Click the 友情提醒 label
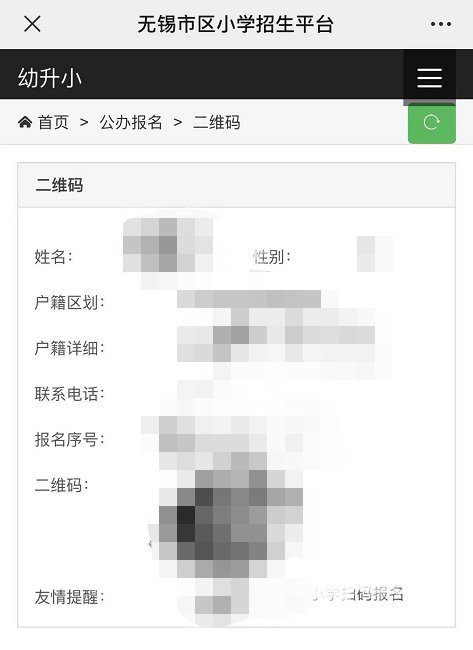The image size is (473, 650). point(69,597)
